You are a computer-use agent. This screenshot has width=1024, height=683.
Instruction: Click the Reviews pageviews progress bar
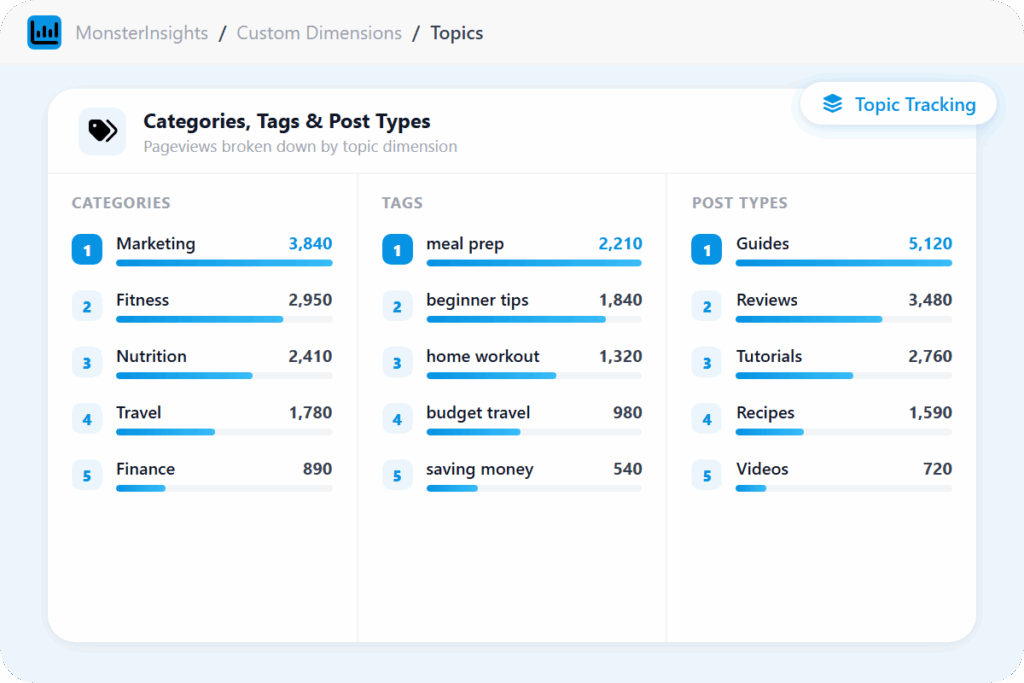point(843,319)
